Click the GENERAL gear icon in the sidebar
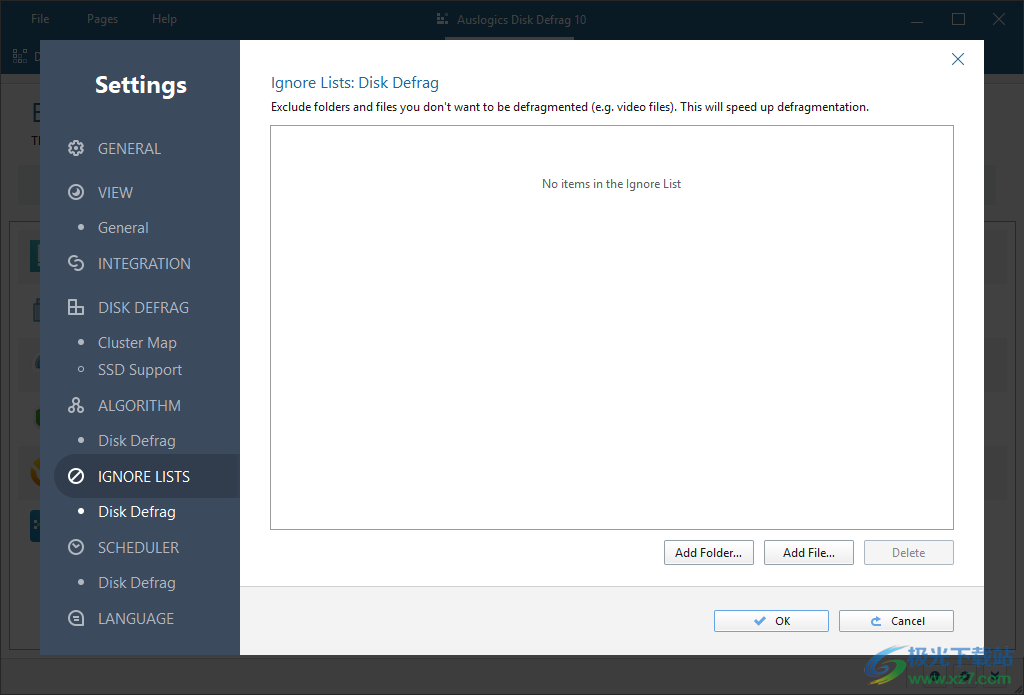This screenshot has height=695, width=1024. click(76, 148)
